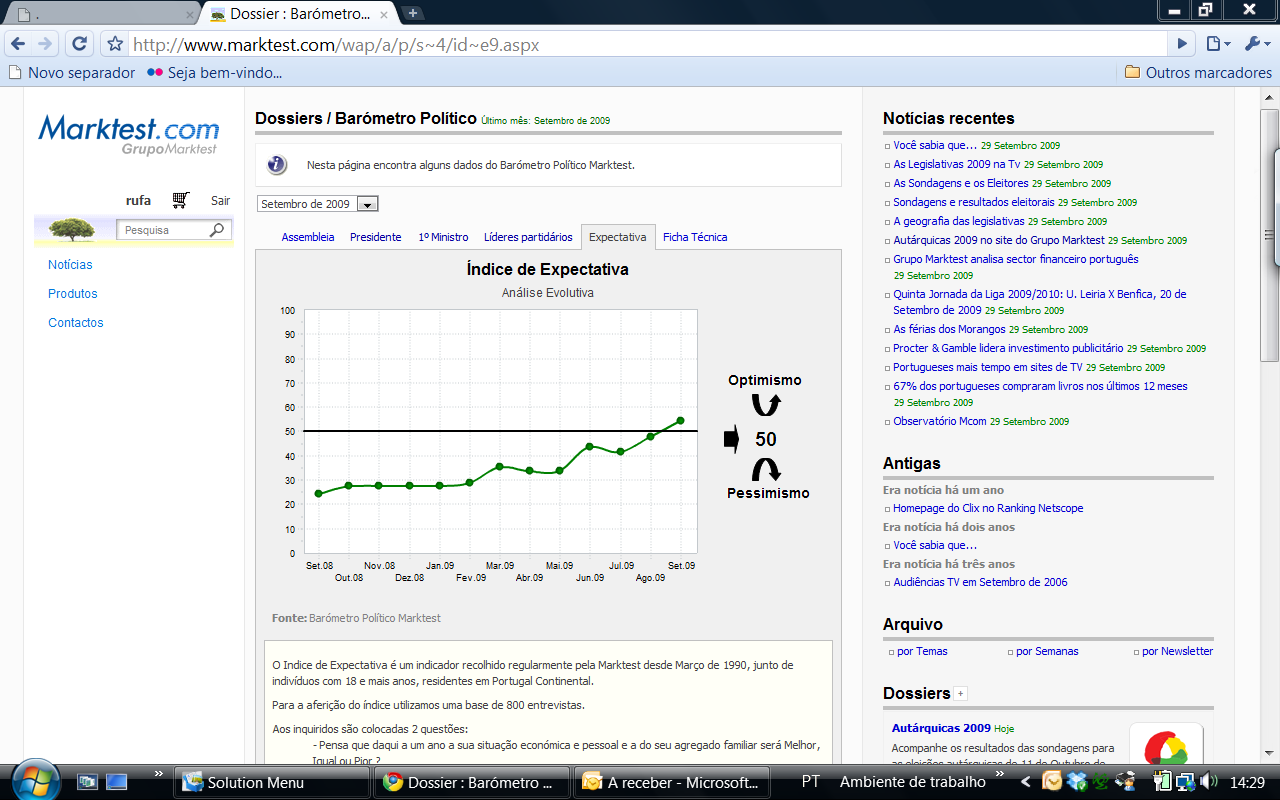Open the Você sabia que news link dated 29 Setembro
This screenshot has height=800, width=1280.
tap(935, 145)
